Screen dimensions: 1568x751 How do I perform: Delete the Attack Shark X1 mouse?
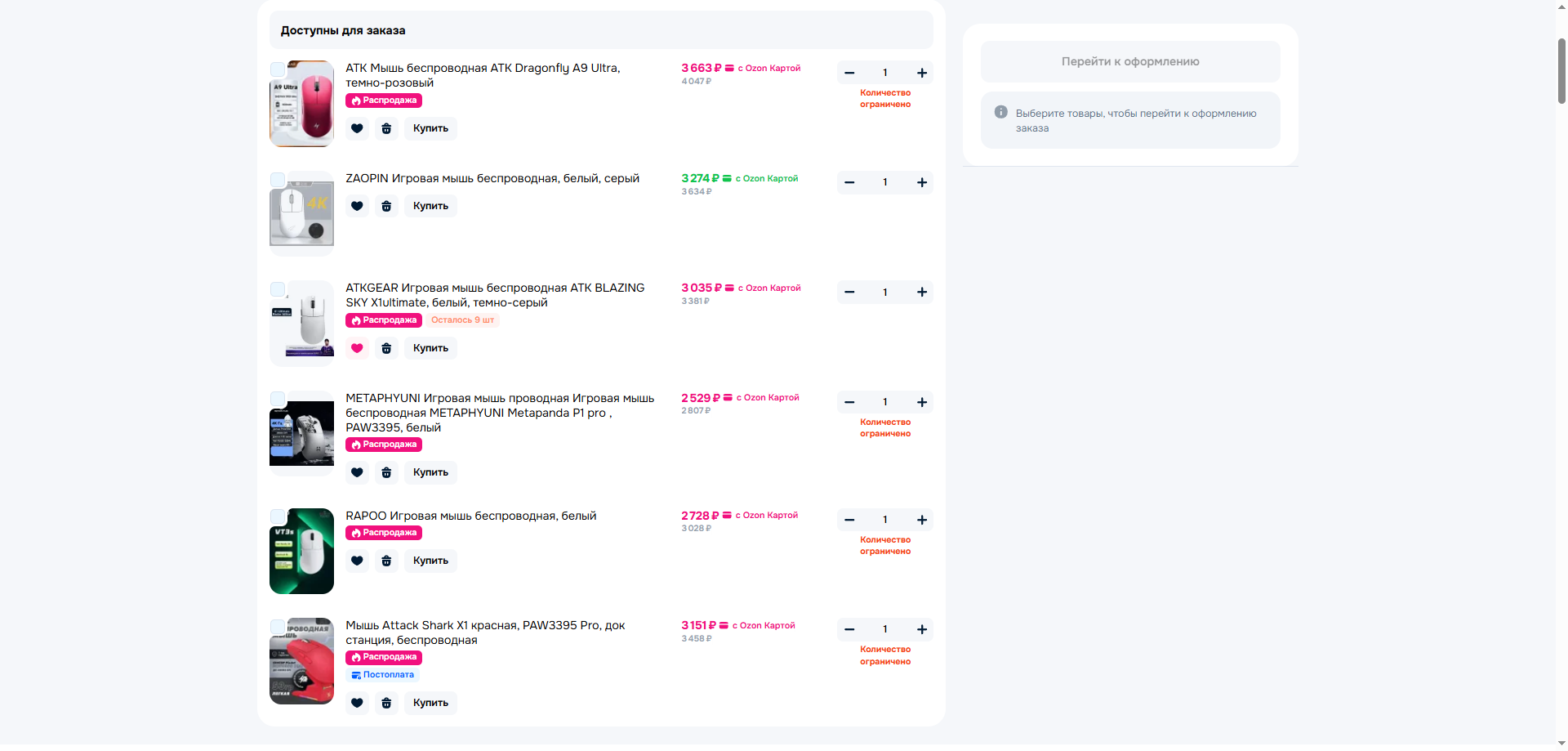point(386,703)
